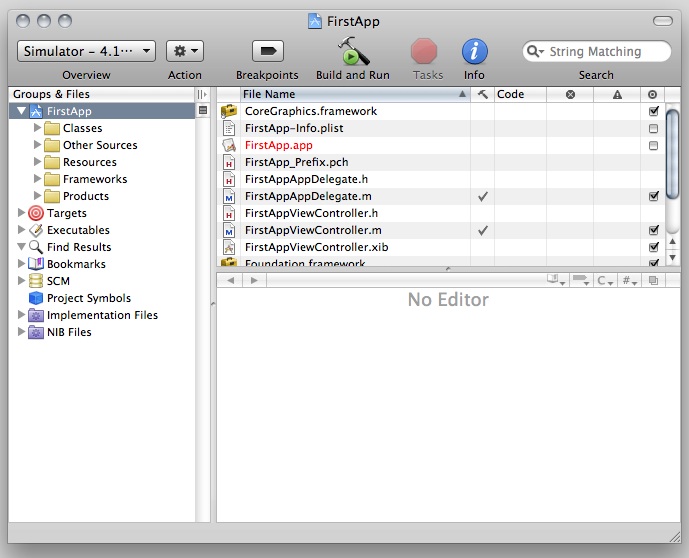Collapse the Find Results group

pyautogui.click(x=21, y=247)
